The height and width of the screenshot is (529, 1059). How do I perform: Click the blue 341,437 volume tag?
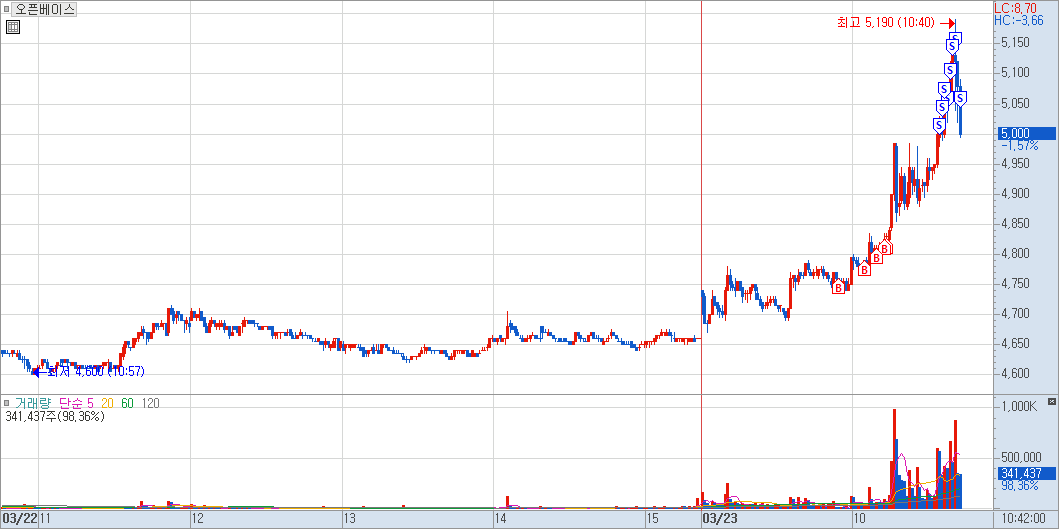1025,474
